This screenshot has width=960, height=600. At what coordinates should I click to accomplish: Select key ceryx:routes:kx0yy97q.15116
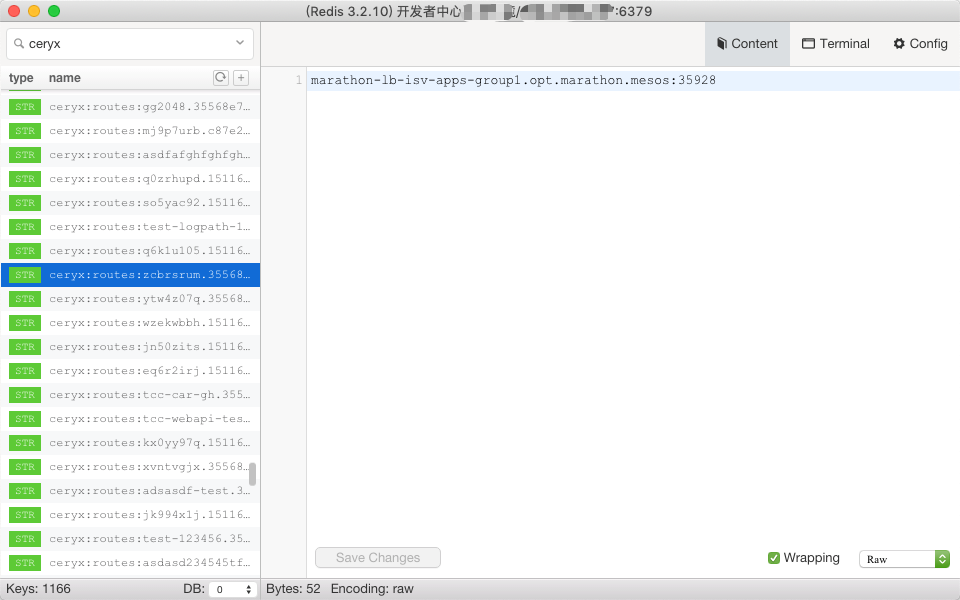130,443
